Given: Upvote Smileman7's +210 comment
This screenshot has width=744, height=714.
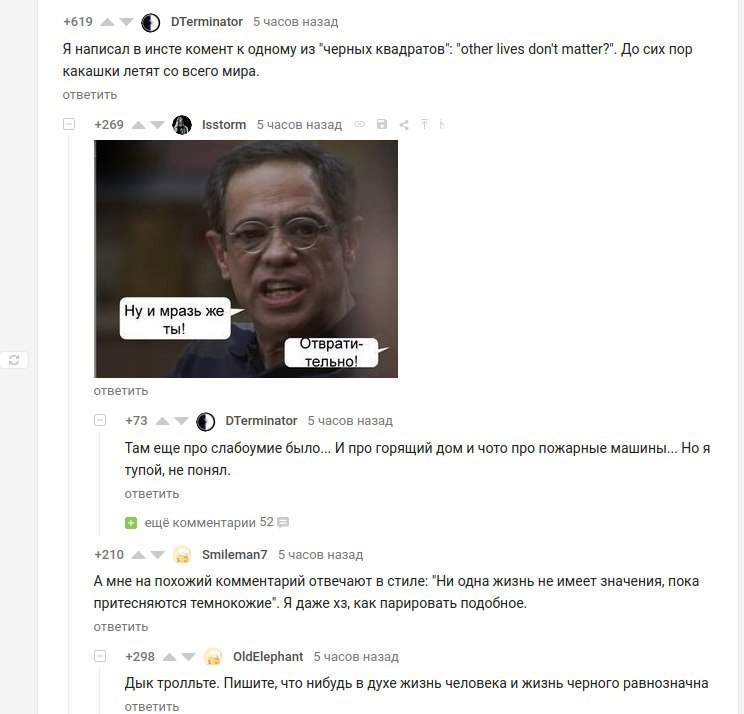Looking at the screenshot, I should 139,555.
